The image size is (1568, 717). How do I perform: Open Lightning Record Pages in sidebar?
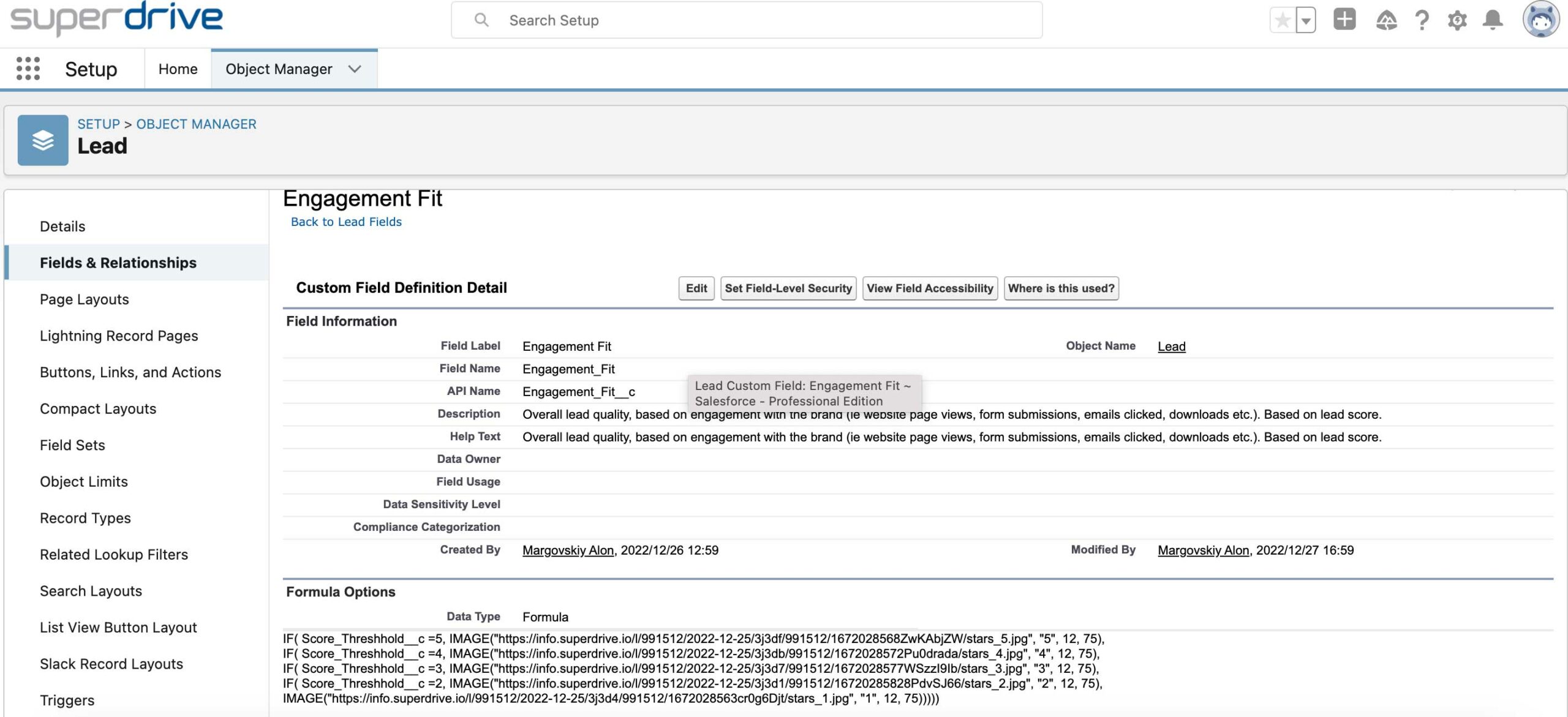(x=119, y=336)
